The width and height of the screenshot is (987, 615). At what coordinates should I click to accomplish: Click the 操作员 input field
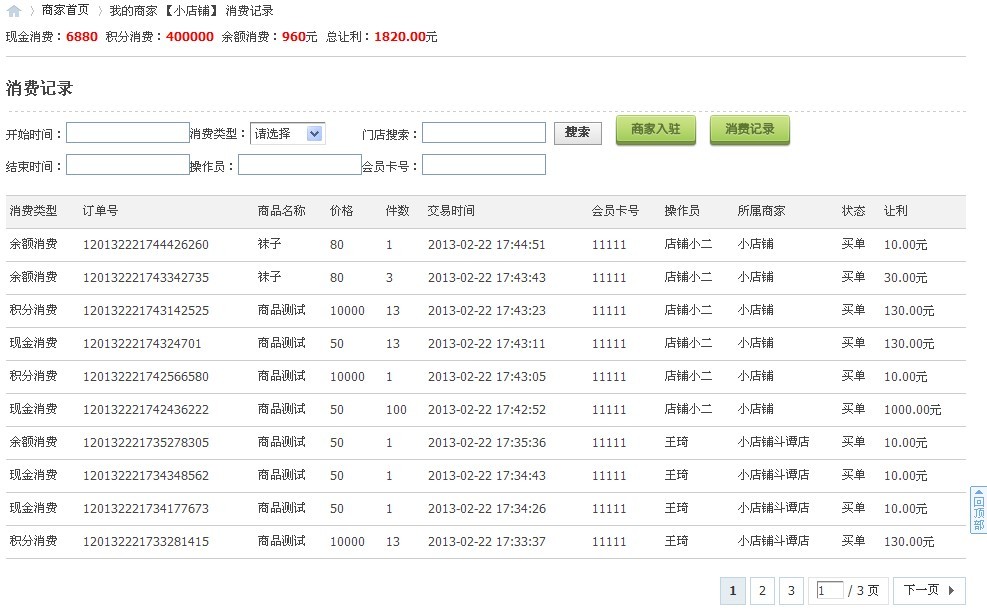pos(300,165)
